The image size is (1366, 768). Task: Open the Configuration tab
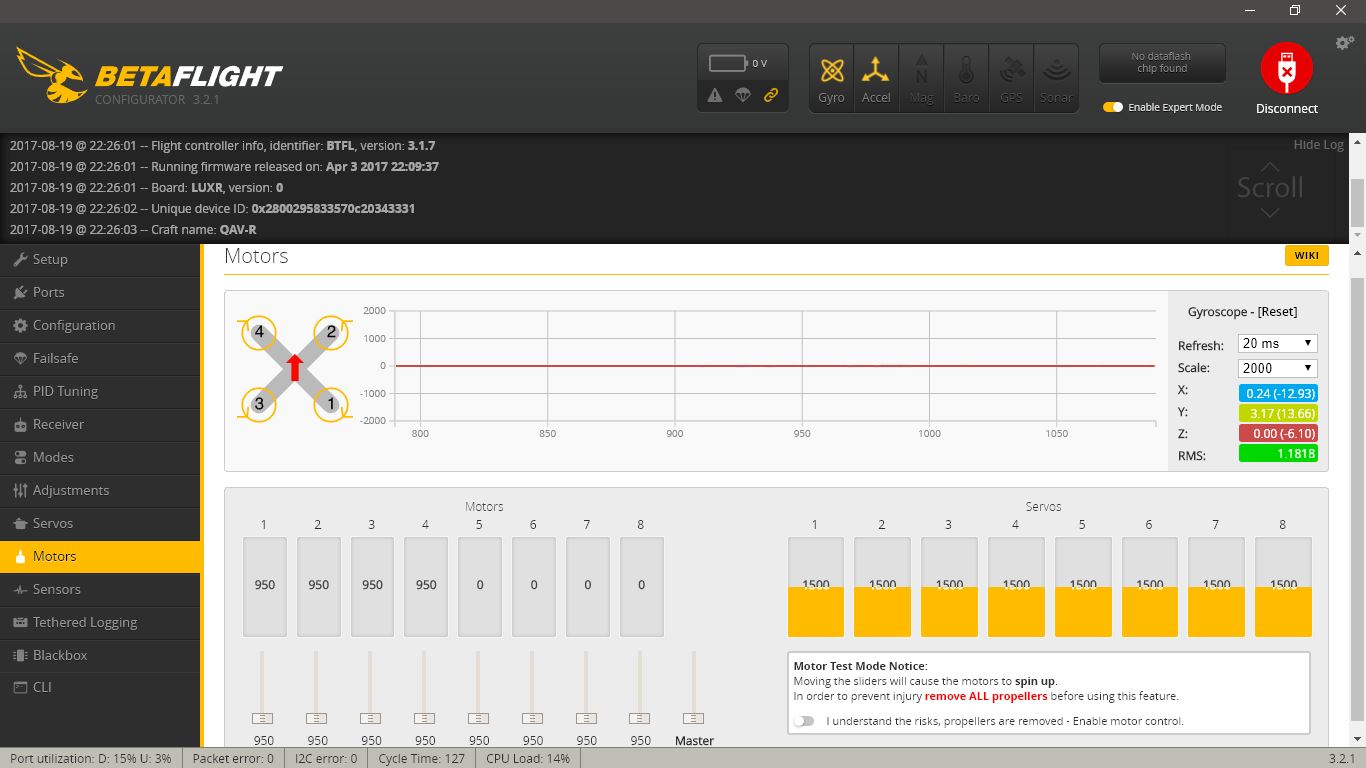100,325
